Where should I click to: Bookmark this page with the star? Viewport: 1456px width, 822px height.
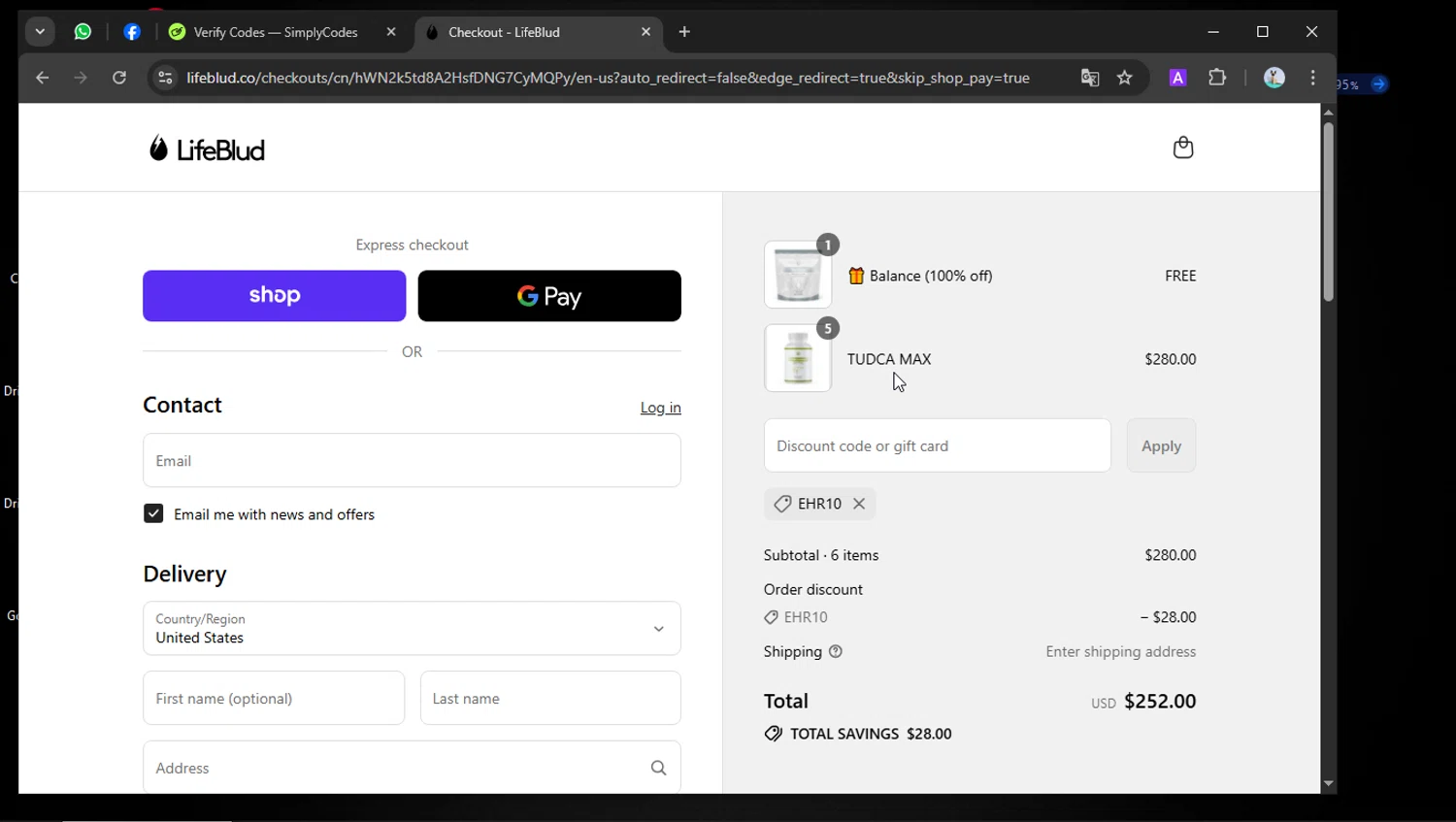click(1125, 78)
